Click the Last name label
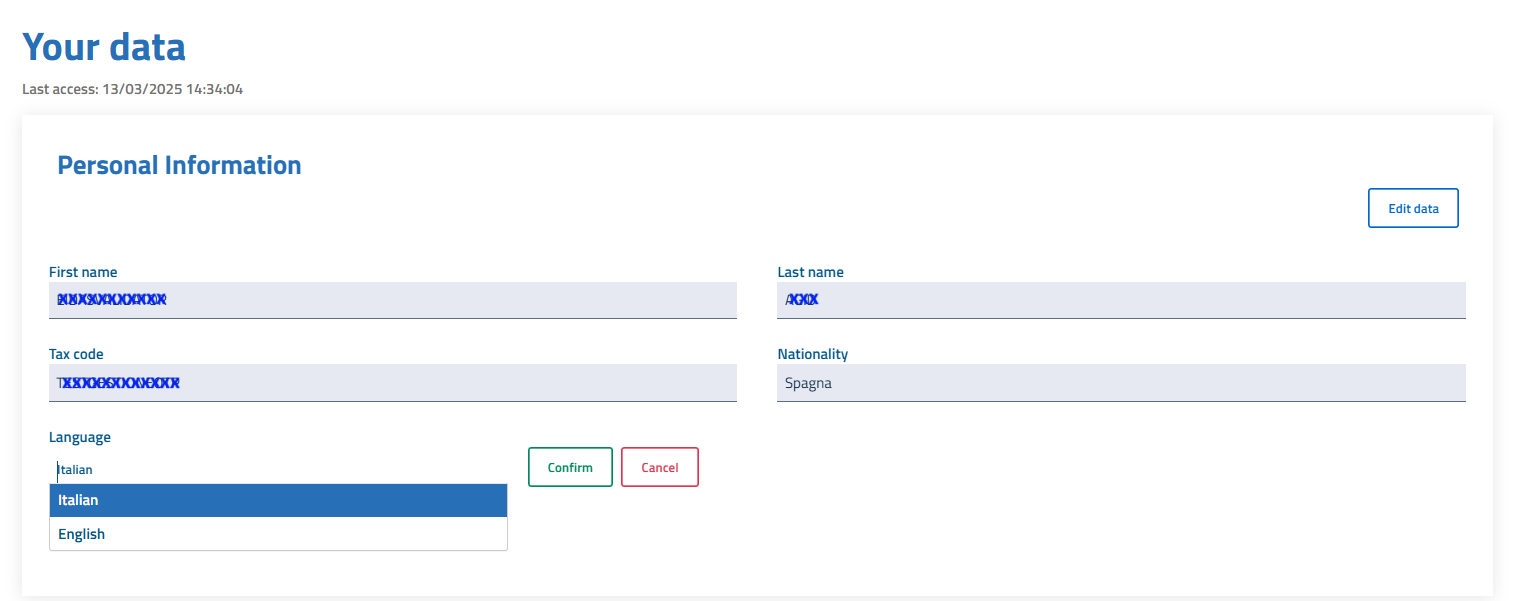Image resolution: width=1515 pixels, height=601 pixels. click(810, 272)
